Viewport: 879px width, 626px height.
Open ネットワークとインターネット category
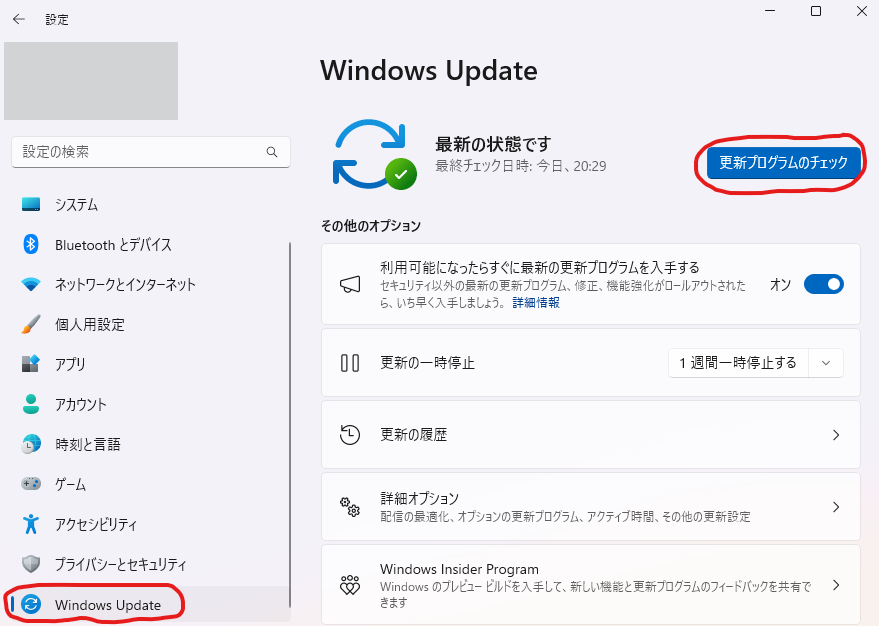pyautogui.click(x=149, y=285)
